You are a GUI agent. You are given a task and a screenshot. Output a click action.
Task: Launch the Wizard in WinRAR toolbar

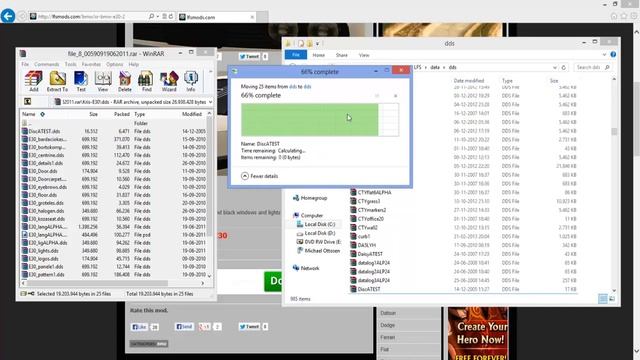click(x=169, y=81)
